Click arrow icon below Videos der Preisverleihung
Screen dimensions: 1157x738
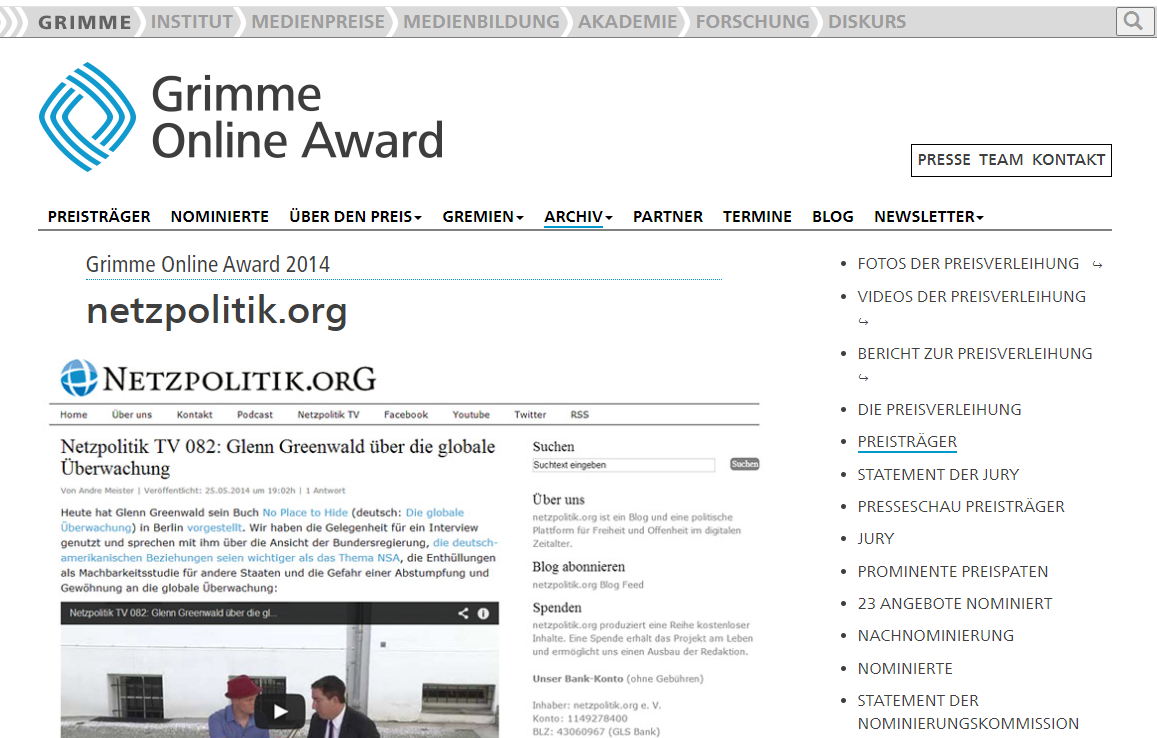pos(863,322)
